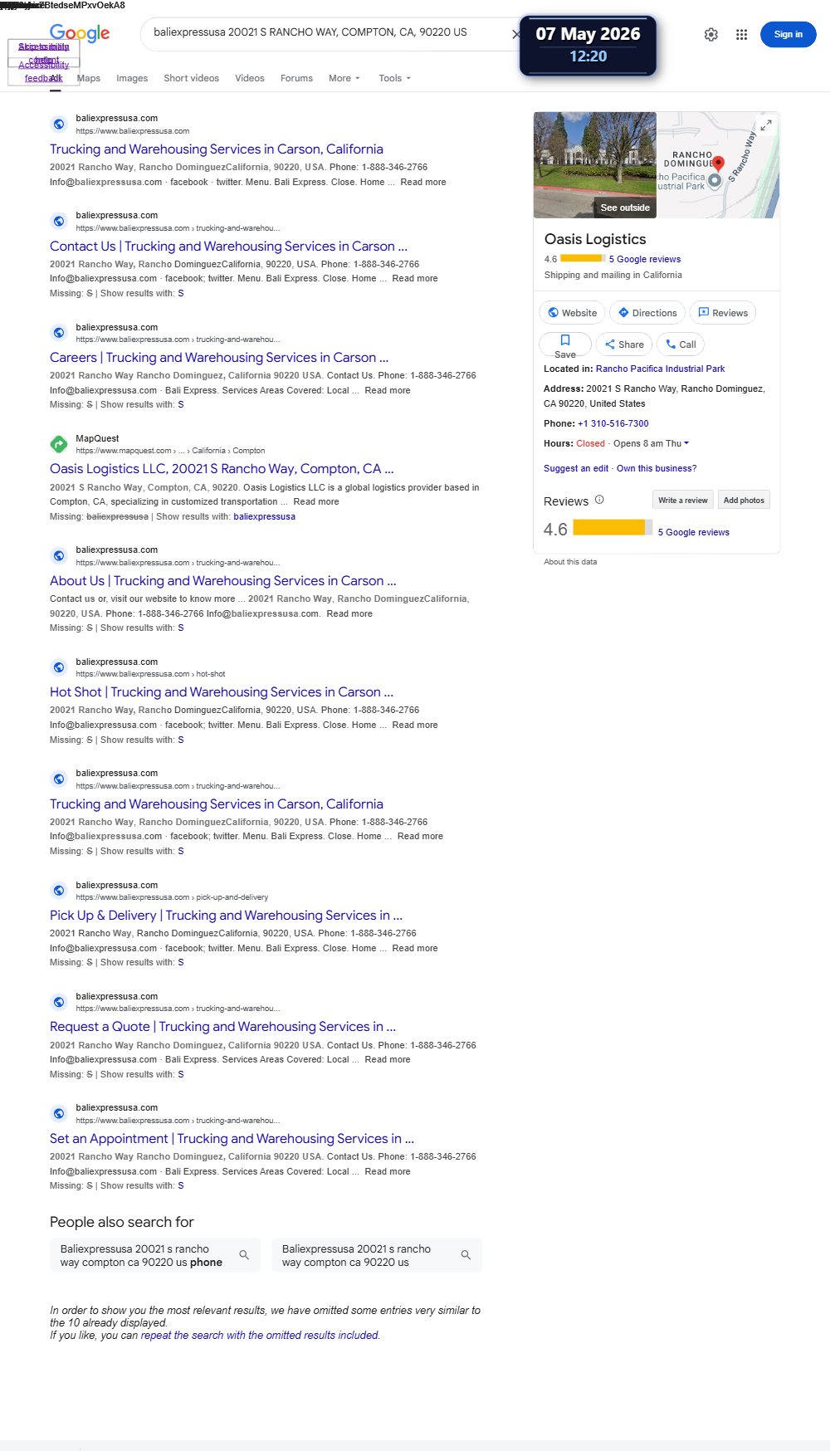Click the Sign in button

[x=789, y=34]
